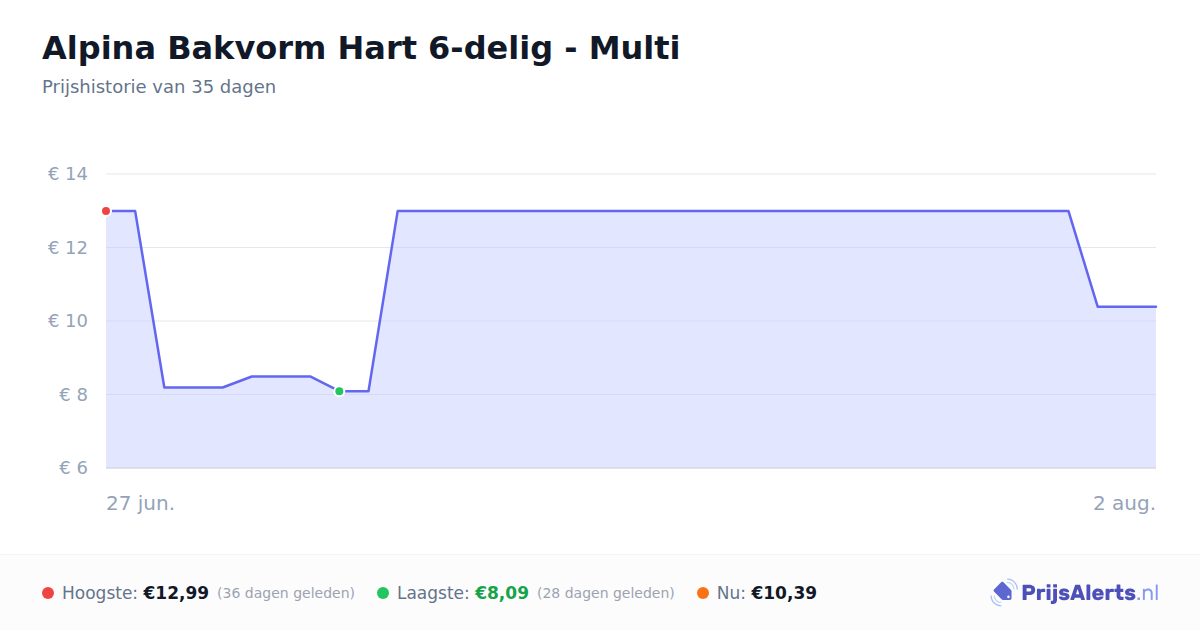Click the green Laagste legend dot
Viewport: 1200px width, 630px height.
tap(383, 593)
